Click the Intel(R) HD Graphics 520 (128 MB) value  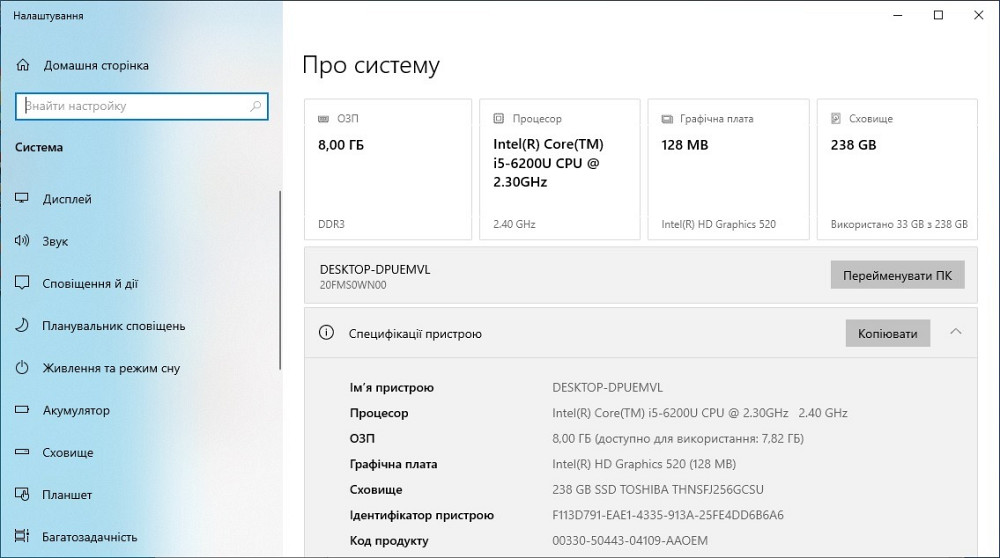(643, 464)
